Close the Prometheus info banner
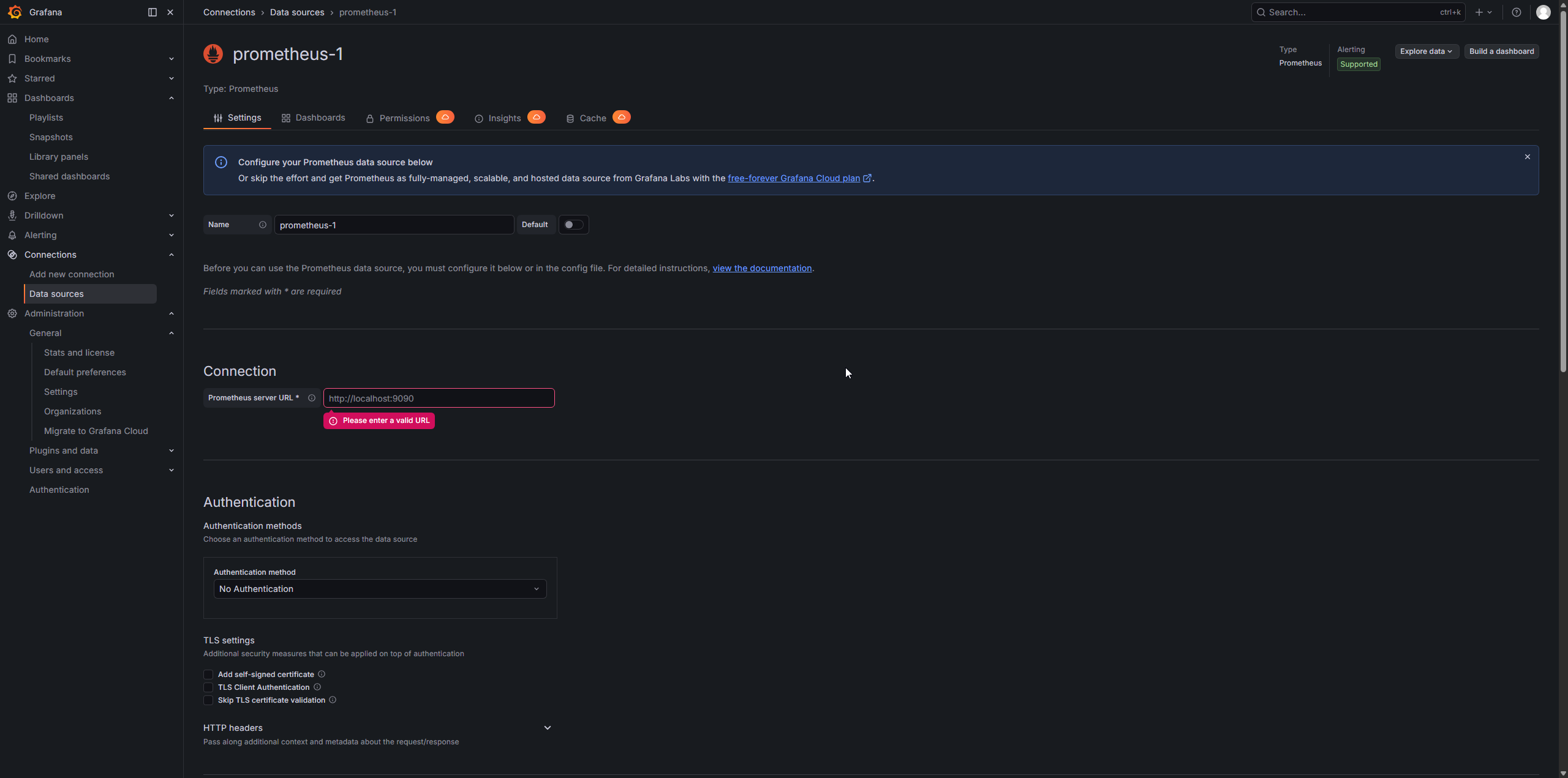Image resolution: width=1568 pixels, height=778 pixels. [1527, 157]
